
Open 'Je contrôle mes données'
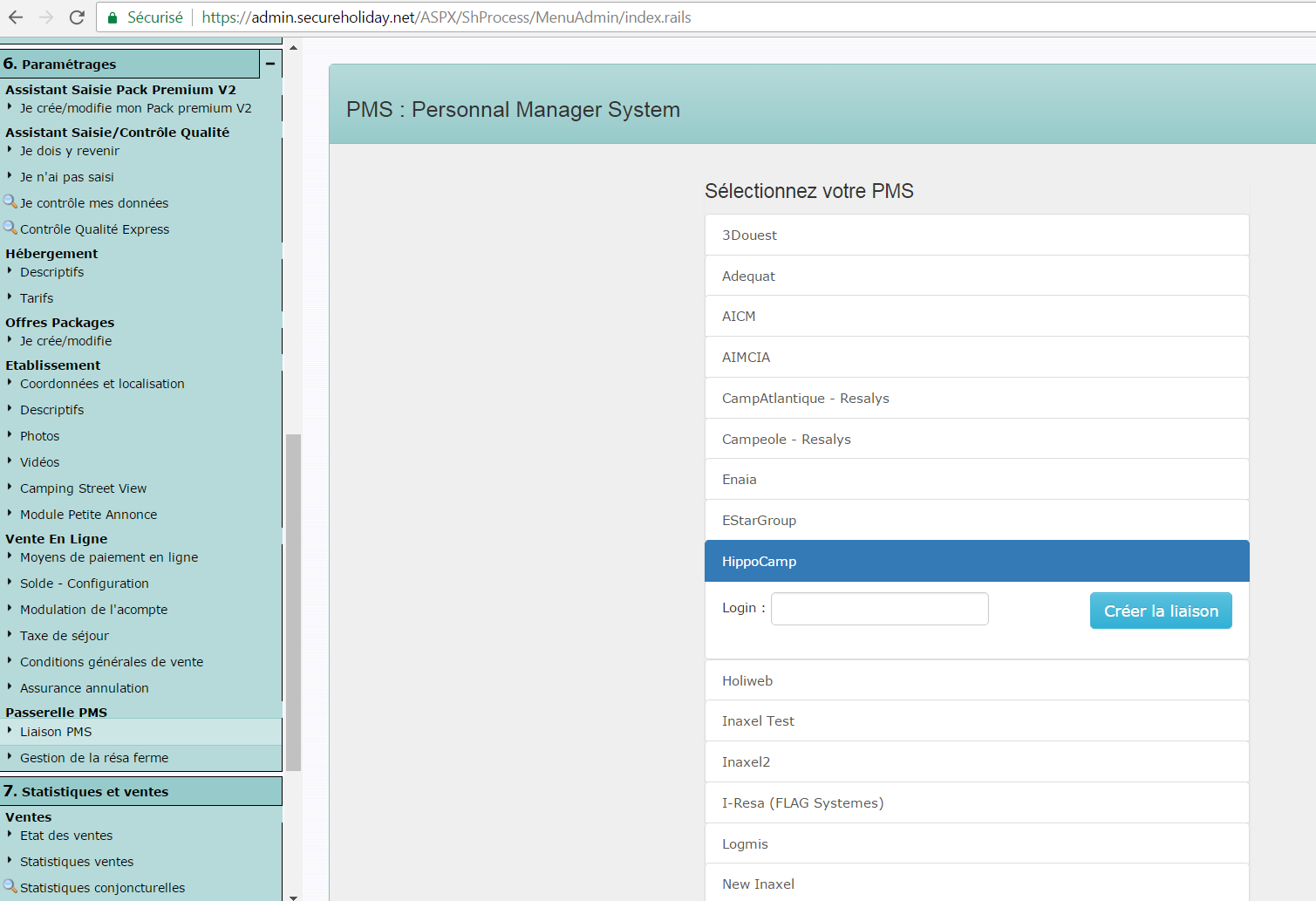[94, 203]
